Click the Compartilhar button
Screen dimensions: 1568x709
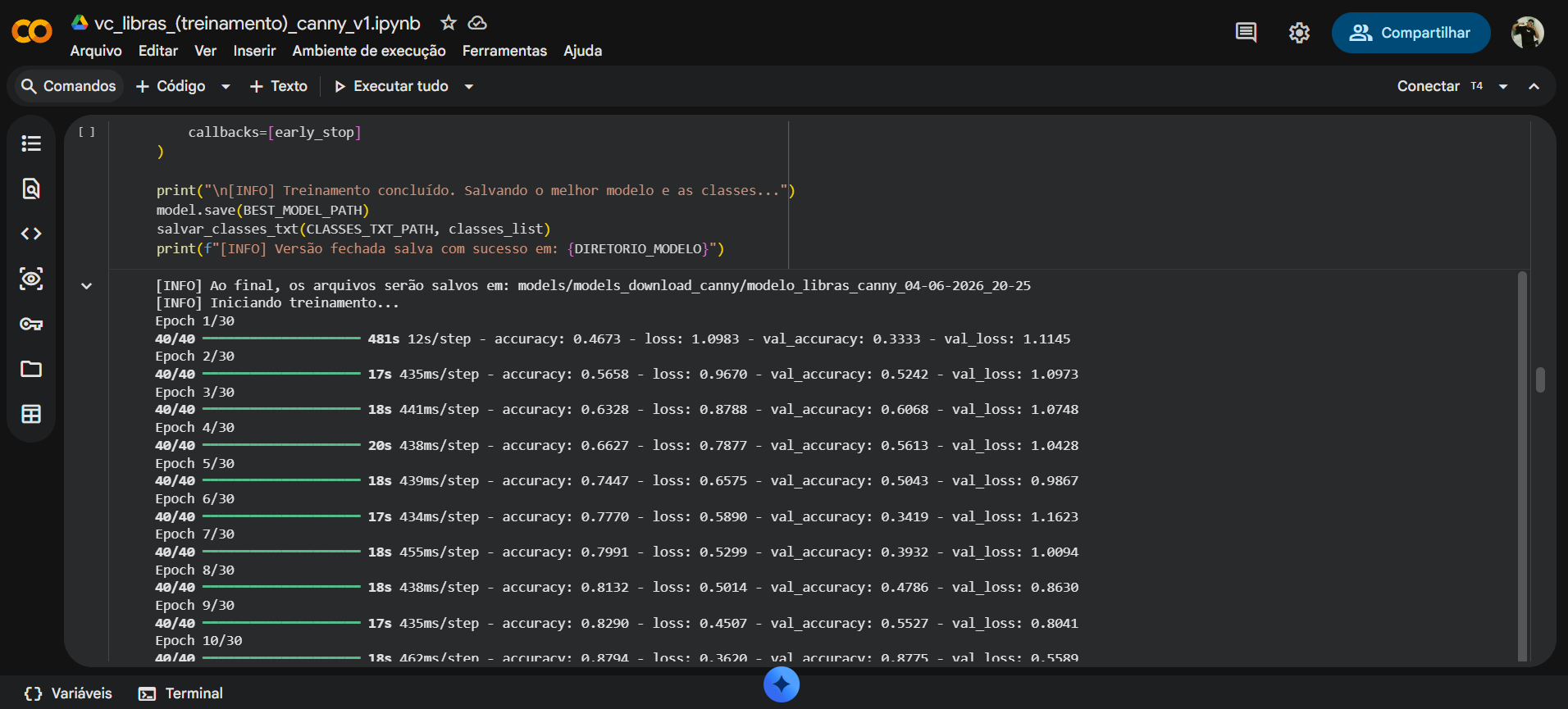[1411, 33]
